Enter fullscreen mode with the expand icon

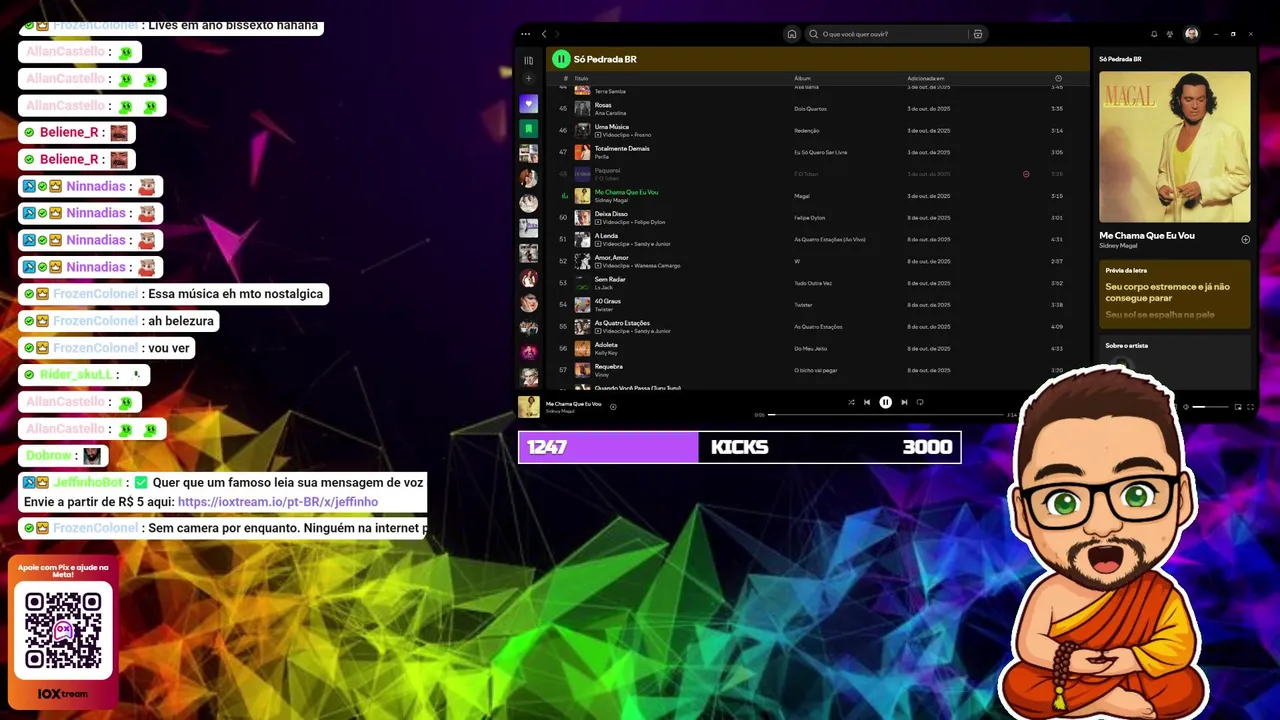pos(1250,407)
